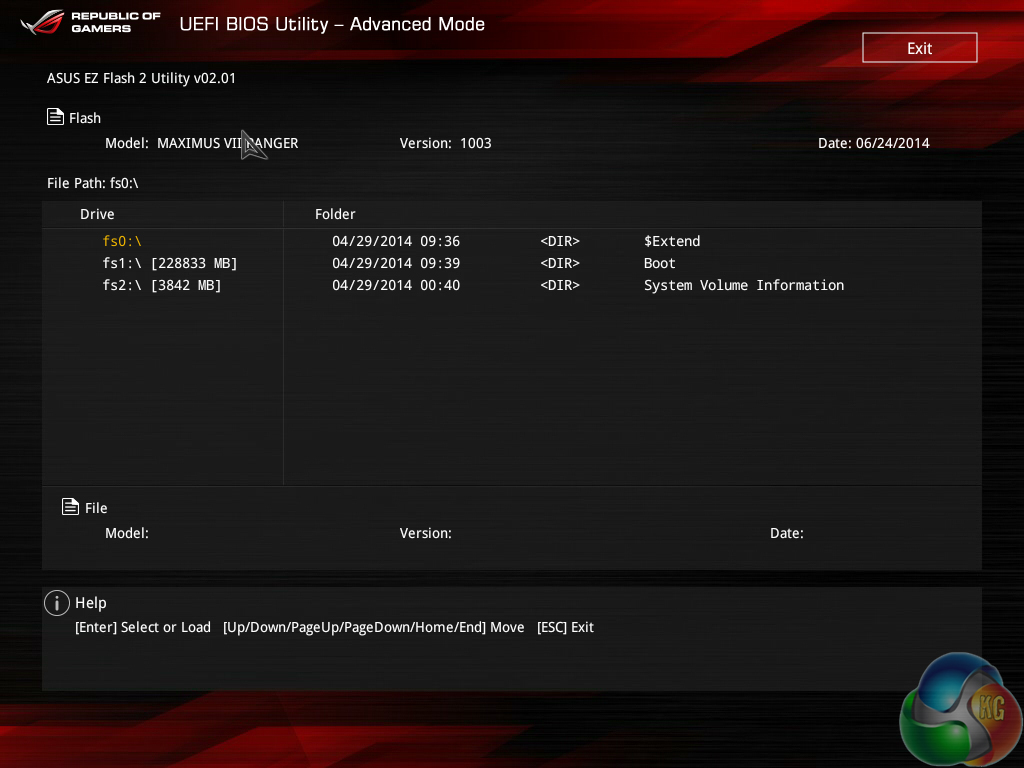Click the File section Model: label
This screenshot has height=768, width=1024.
tap(127, 533)
